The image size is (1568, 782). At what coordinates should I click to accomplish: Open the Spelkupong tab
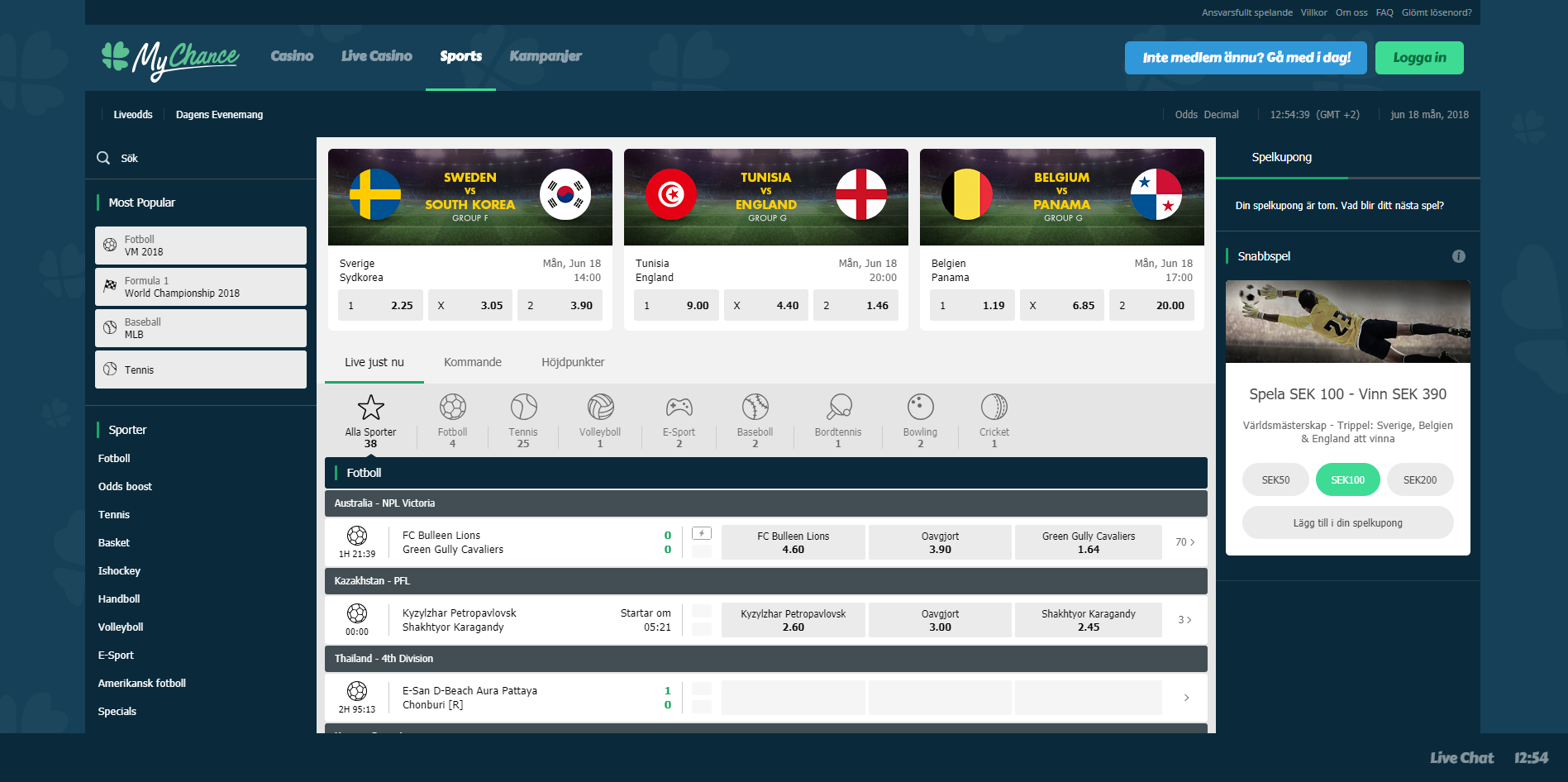1281,157
